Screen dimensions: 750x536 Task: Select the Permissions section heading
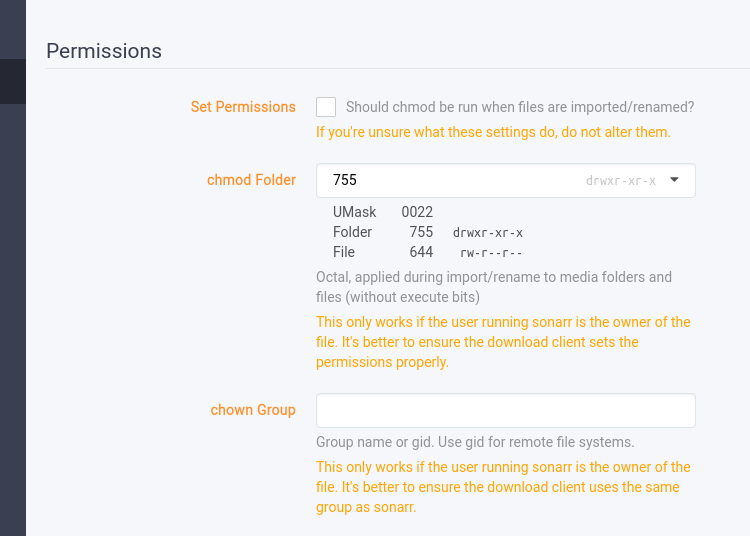pyautogui.click(x=104, y=51)
